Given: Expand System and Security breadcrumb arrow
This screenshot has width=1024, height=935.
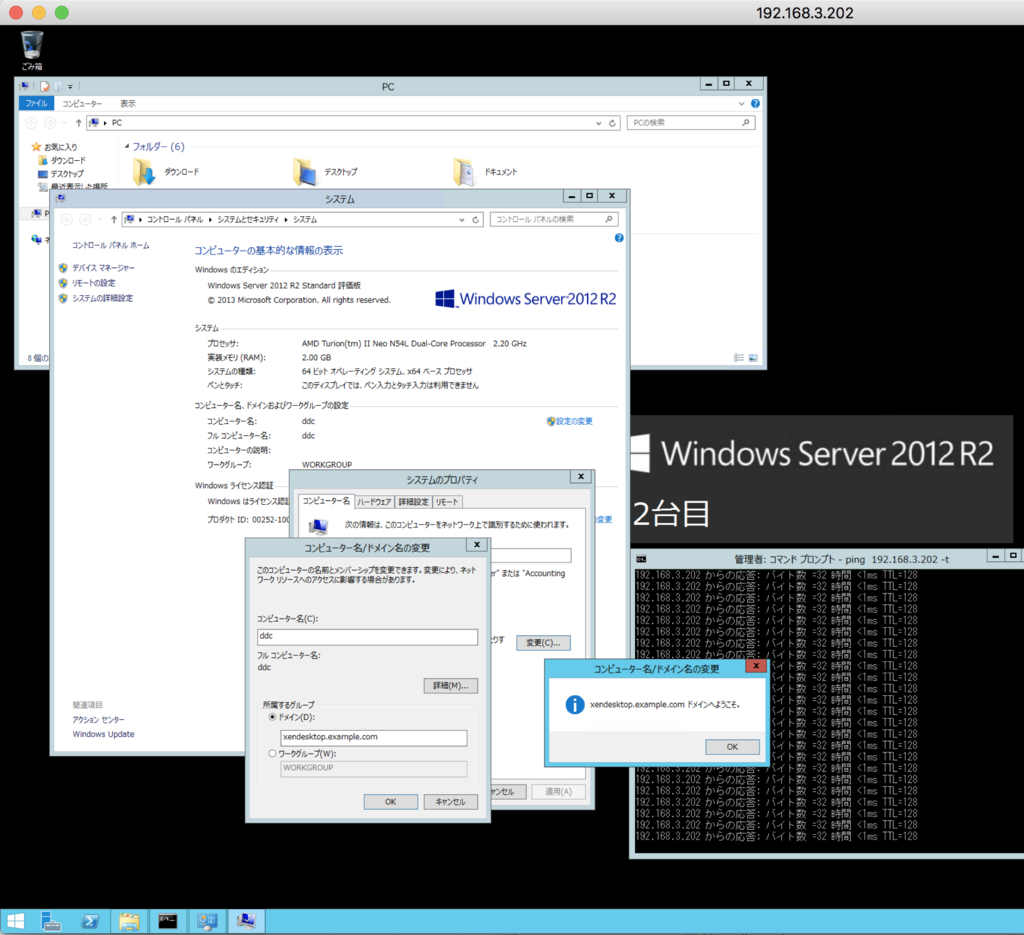Looking at the screenshot, I should coord(286,219).
